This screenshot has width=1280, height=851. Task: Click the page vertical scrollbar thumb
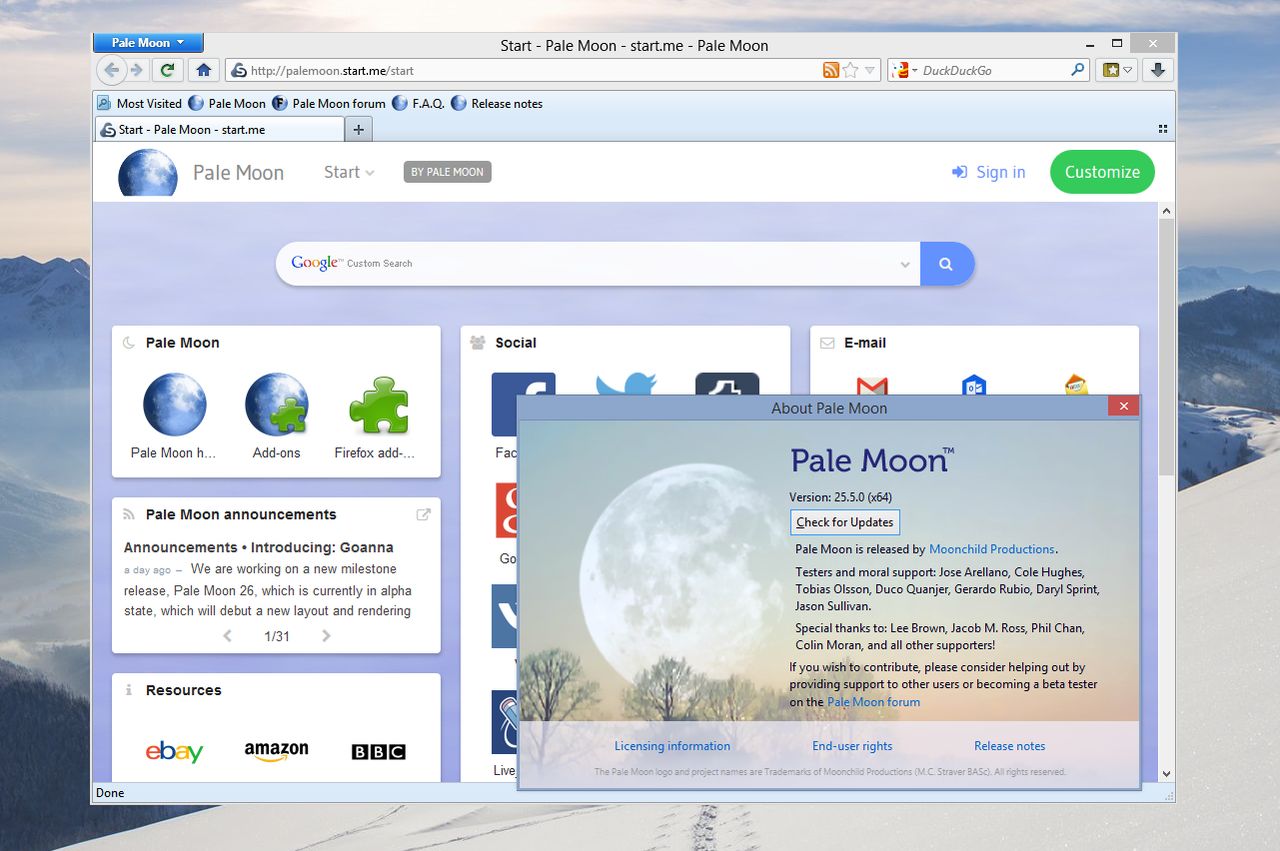(1166, 347)
